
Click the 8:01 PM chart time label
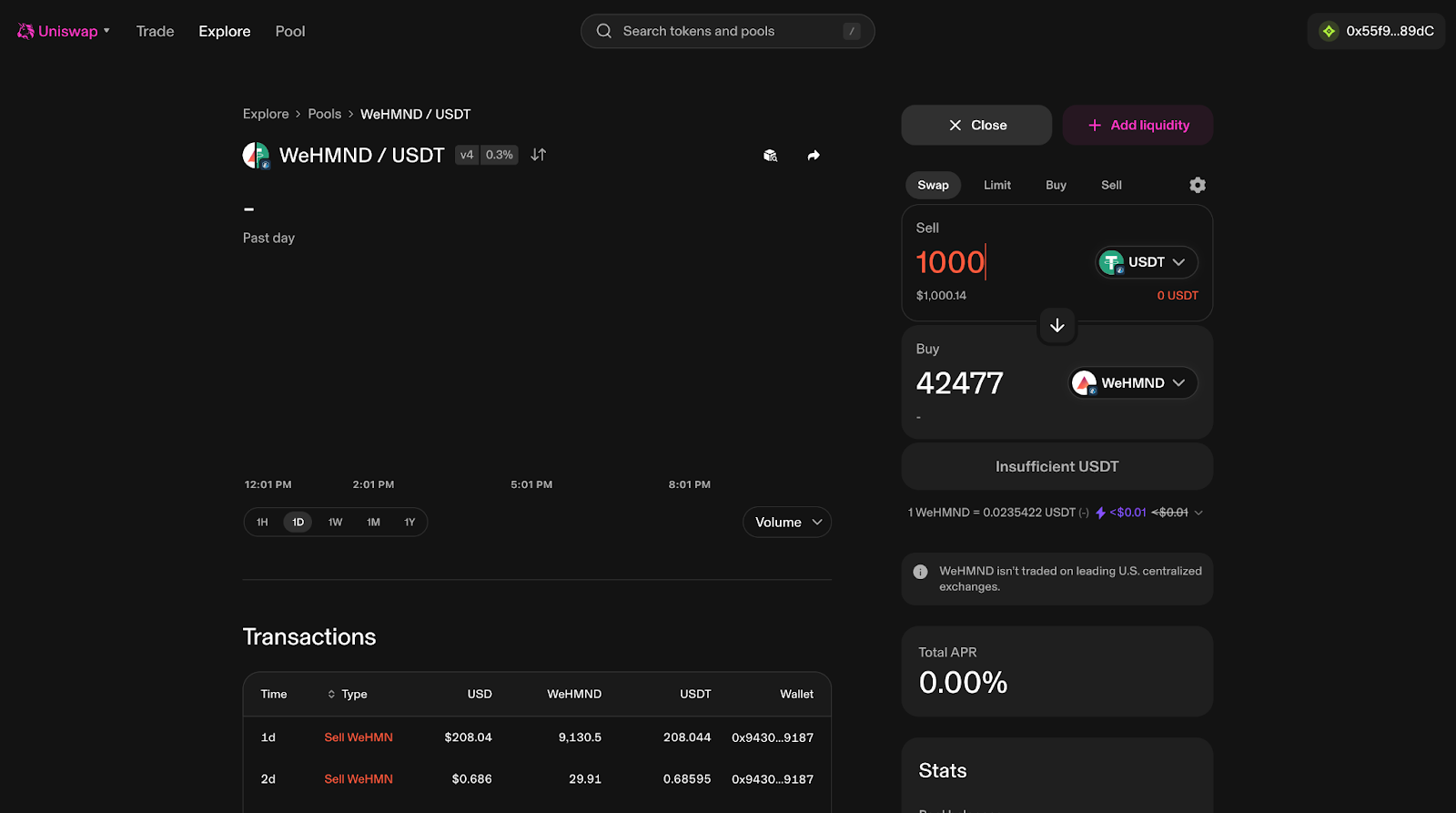tap(690, 484)
